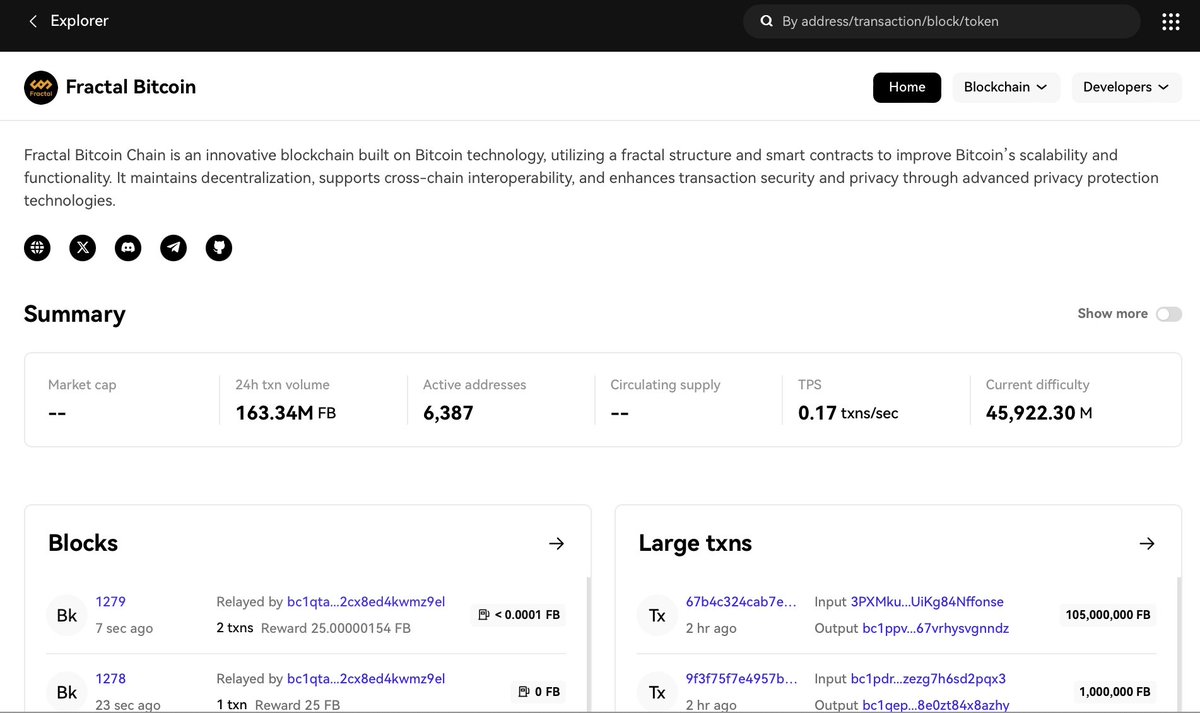This screenshot has height=713, width=1200.
Task: Open input address 3PXMku...UiKg84Nffonse
Action: coord(927,602)
